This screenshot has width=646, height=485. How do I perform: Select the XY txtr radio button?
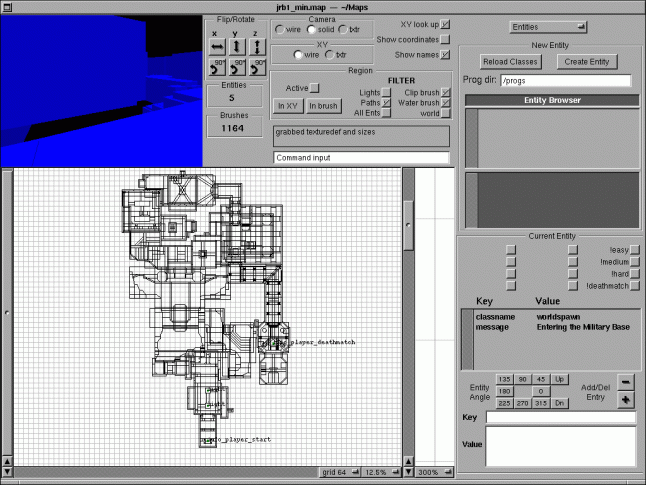(x=329, y=54)
